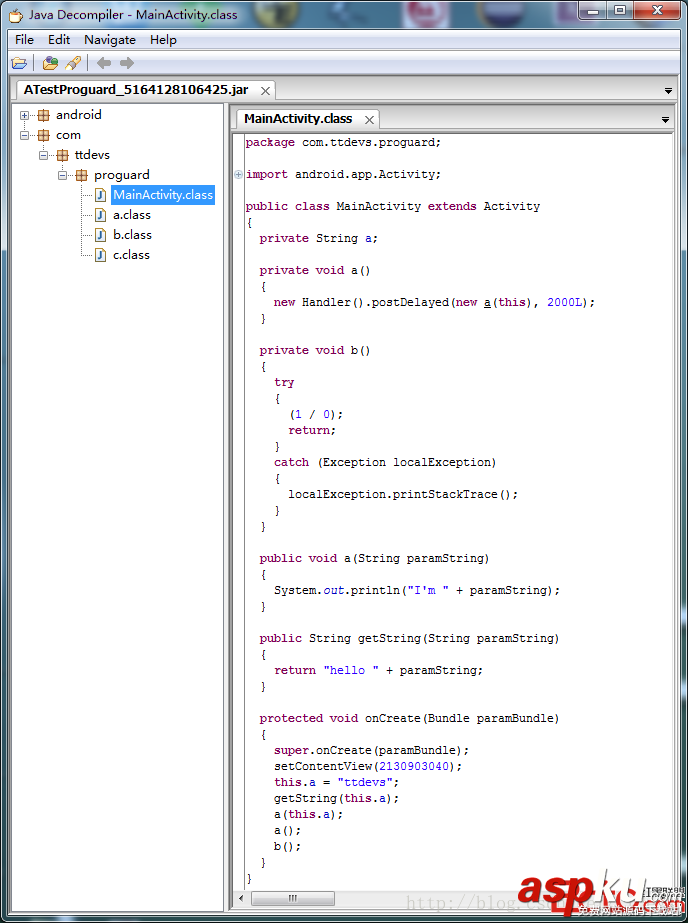The image size is (688, 923).
Task: Expand the collapsed import statements
Action: click(238, 174)
